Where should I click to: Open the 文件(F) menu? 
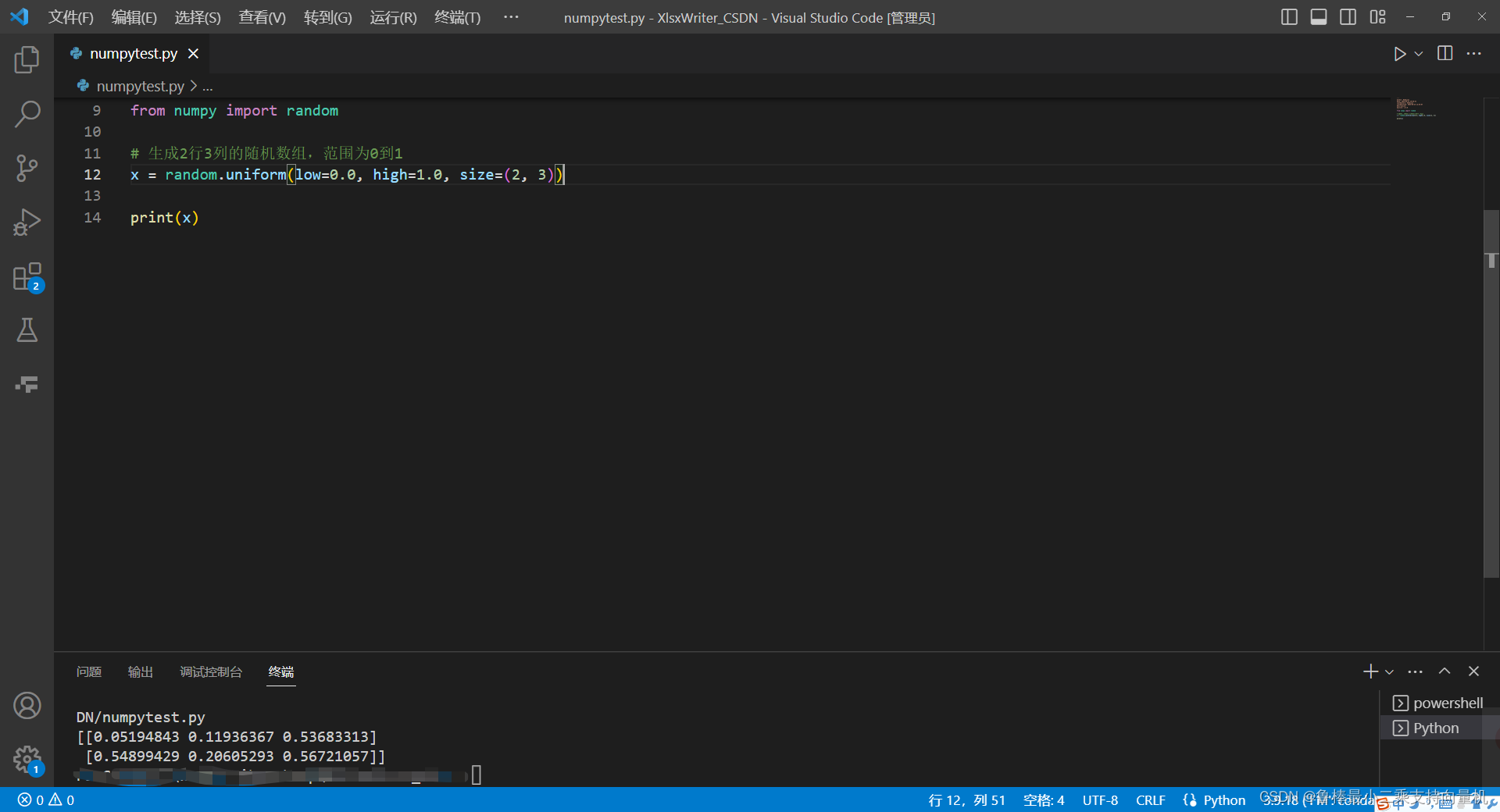(x=71, y=17)
